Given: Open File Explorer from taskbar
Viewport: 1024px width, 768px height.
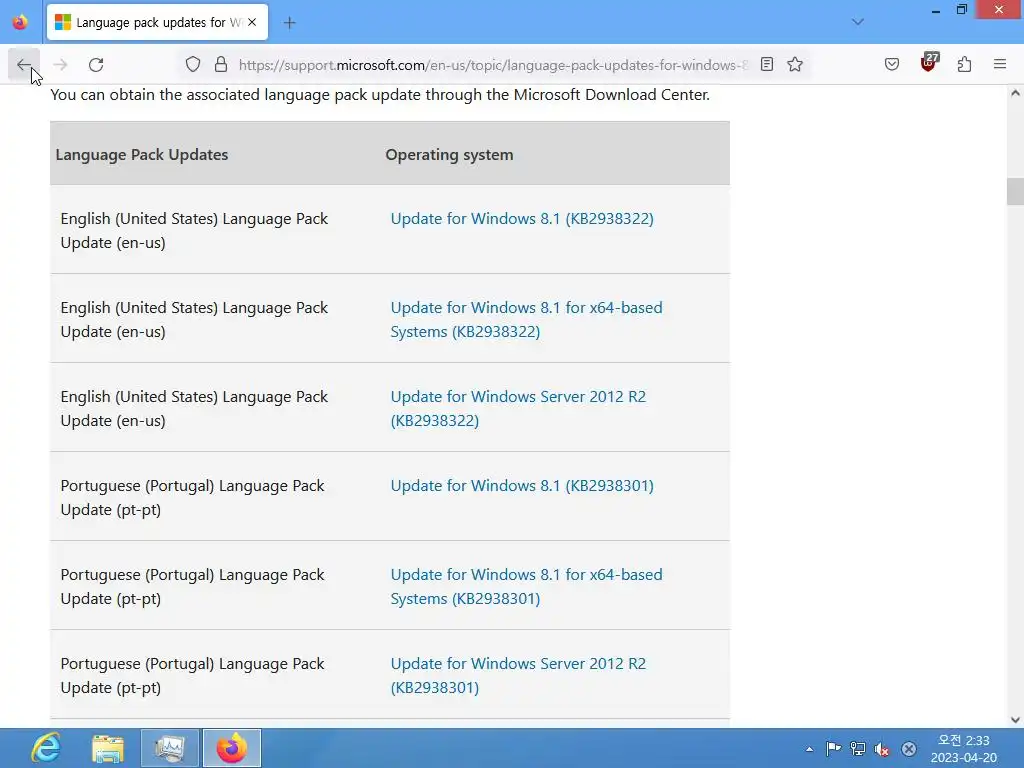Looking at the screenshot, I should coord(108,748).
